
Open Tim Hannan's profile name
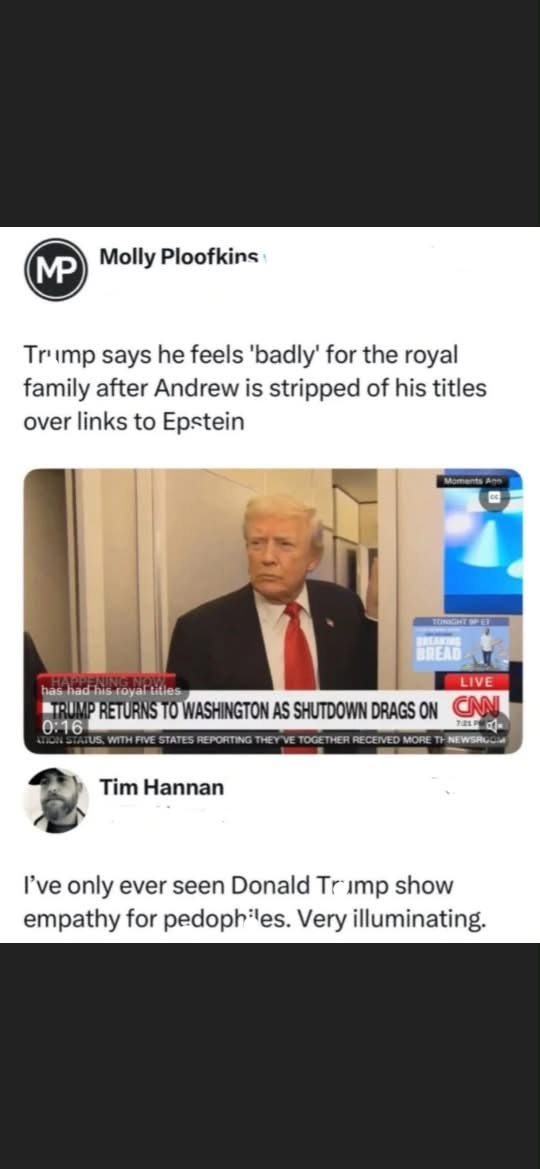coord(162,787)
